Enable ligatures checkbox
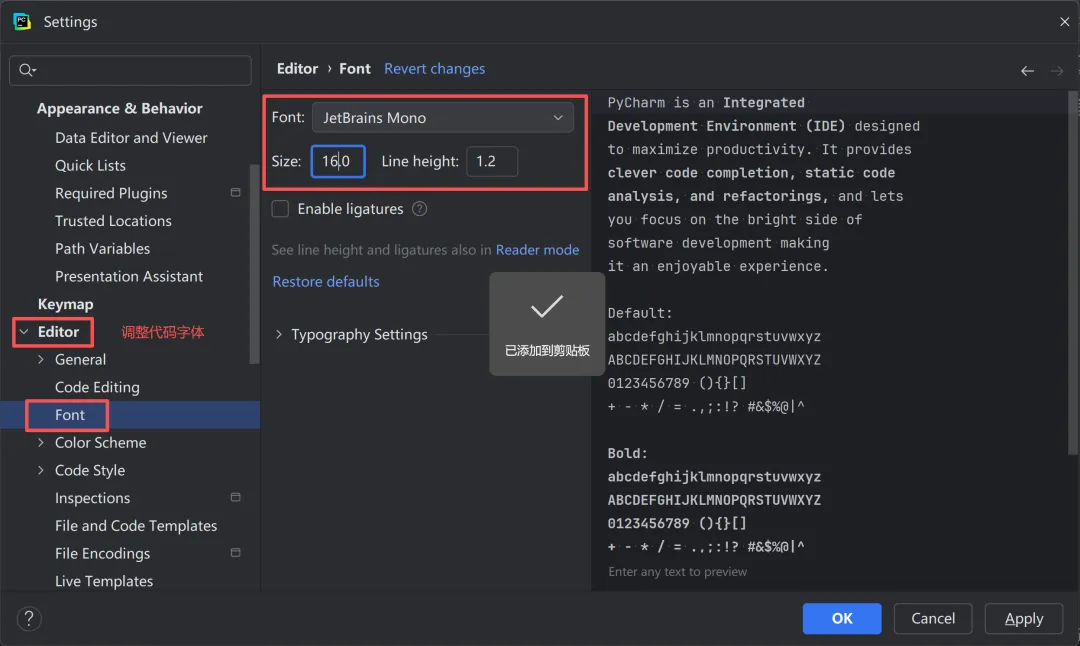The width and height of the screenshot is (1080, 646). pyautogui.click(x=280, y=209)
